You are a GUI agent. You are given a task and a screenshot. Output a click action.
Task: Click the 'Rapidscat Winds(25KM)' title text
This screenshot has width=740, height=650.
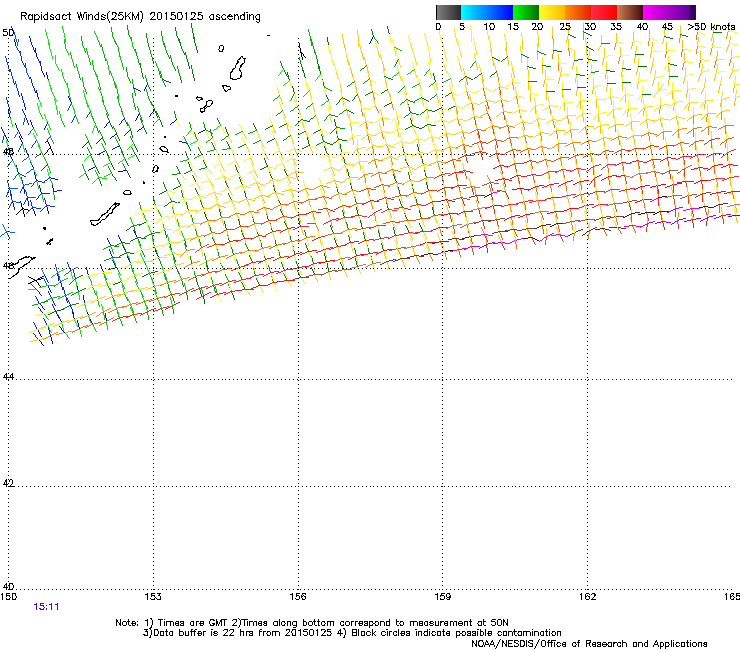click(82, 17)
